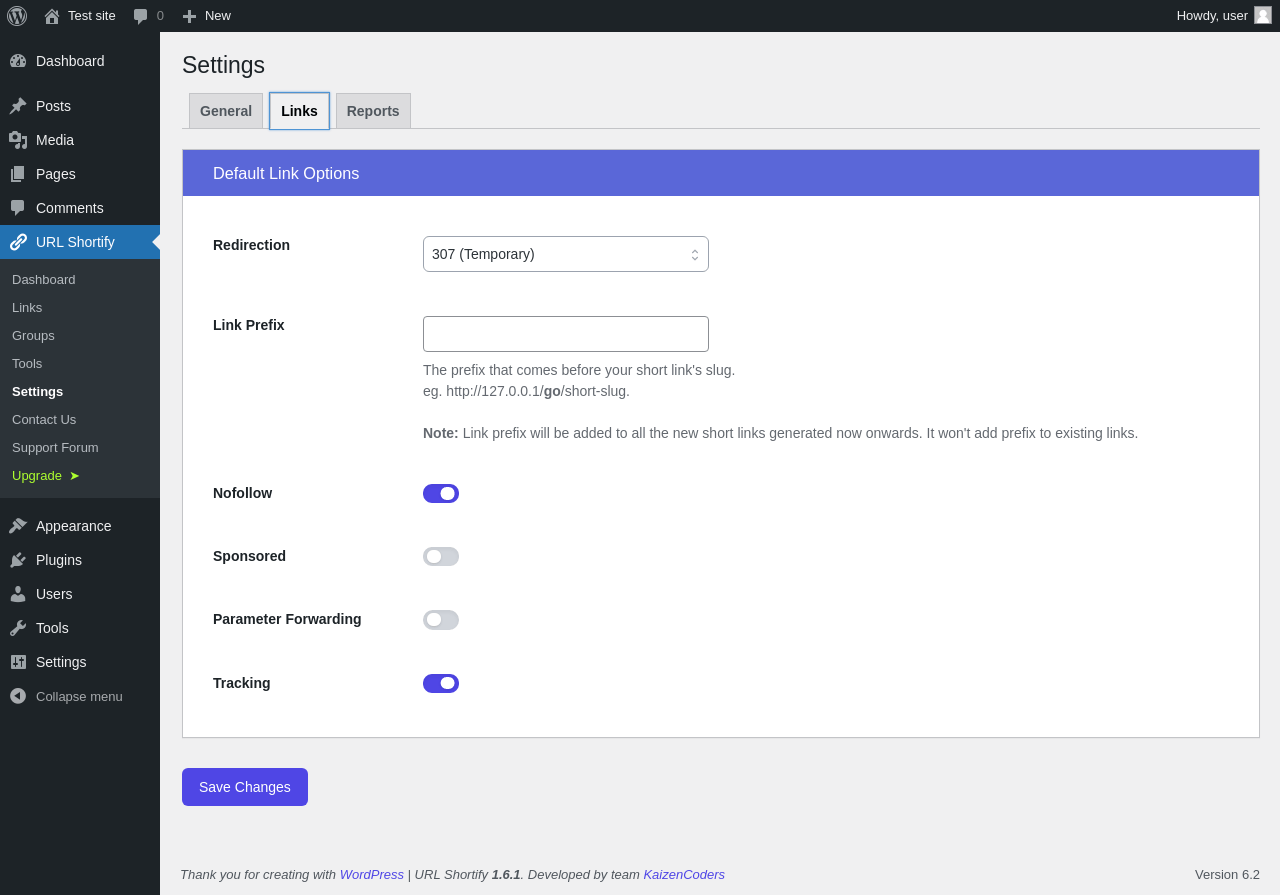Click the Save Changes button
Viewport: 1280px width, 895px height.
click(245, 787)
